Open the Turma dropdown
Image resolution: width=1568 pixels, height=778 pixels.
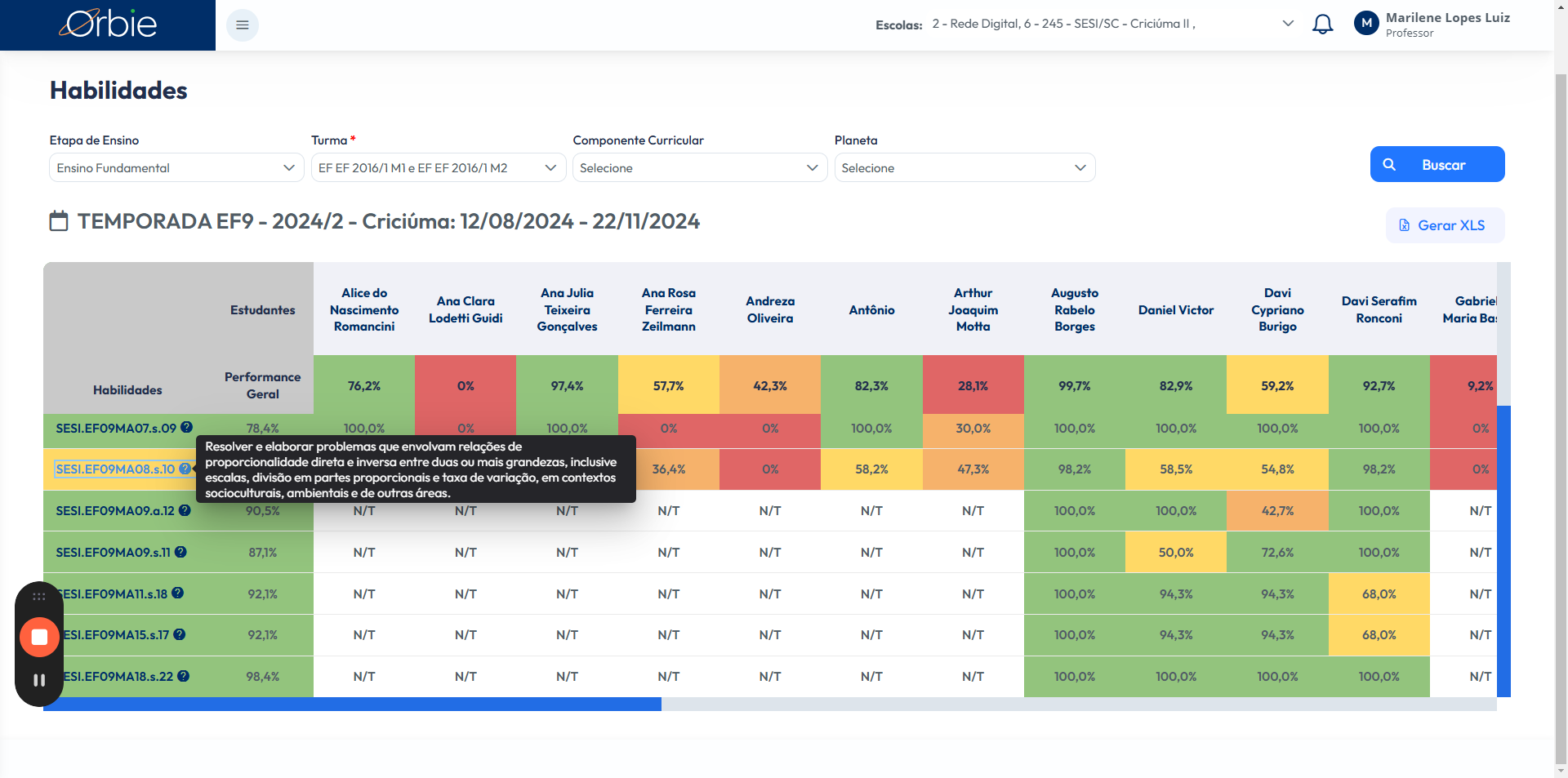438,167
